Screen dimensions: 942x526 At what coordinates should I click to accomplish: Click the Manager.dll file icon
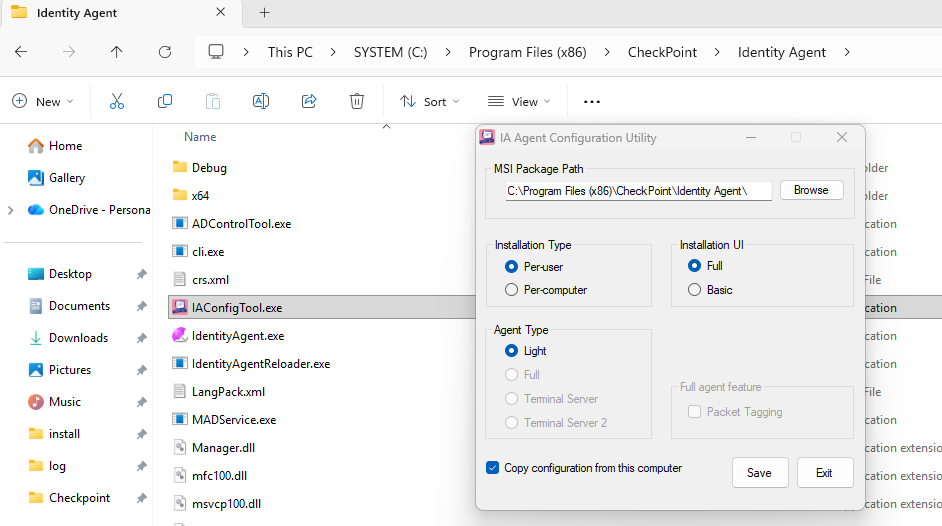tap(179, 447)
